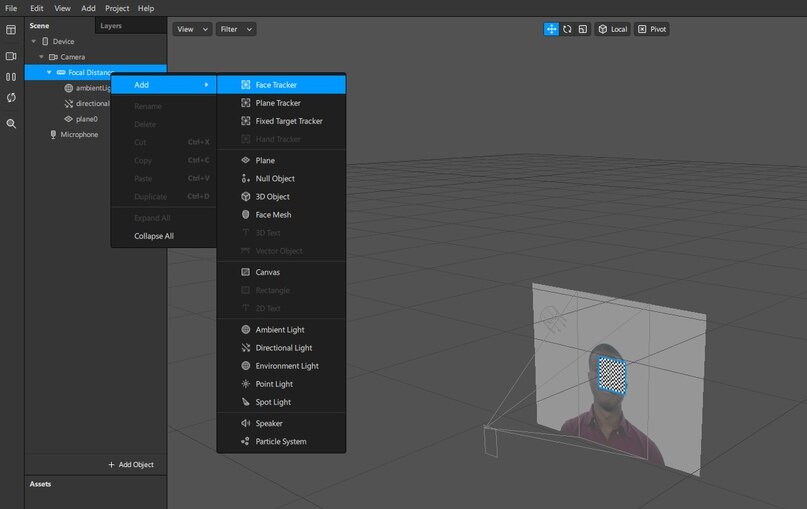The width and height of the screenshot is (807, 509).
Task: Open the View dropdown in viewport
Action: (191, 29)
